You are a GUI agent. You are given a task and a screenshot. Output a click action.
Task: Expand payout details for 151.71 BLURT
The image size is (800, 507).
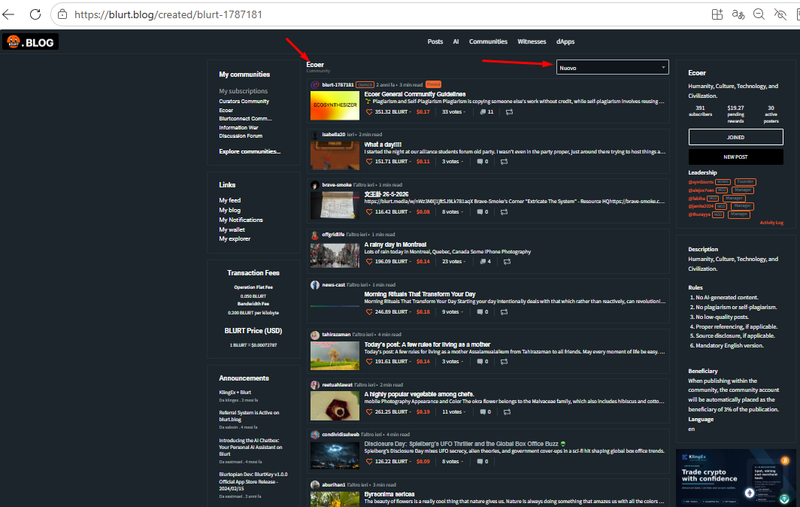click(393, 162)
